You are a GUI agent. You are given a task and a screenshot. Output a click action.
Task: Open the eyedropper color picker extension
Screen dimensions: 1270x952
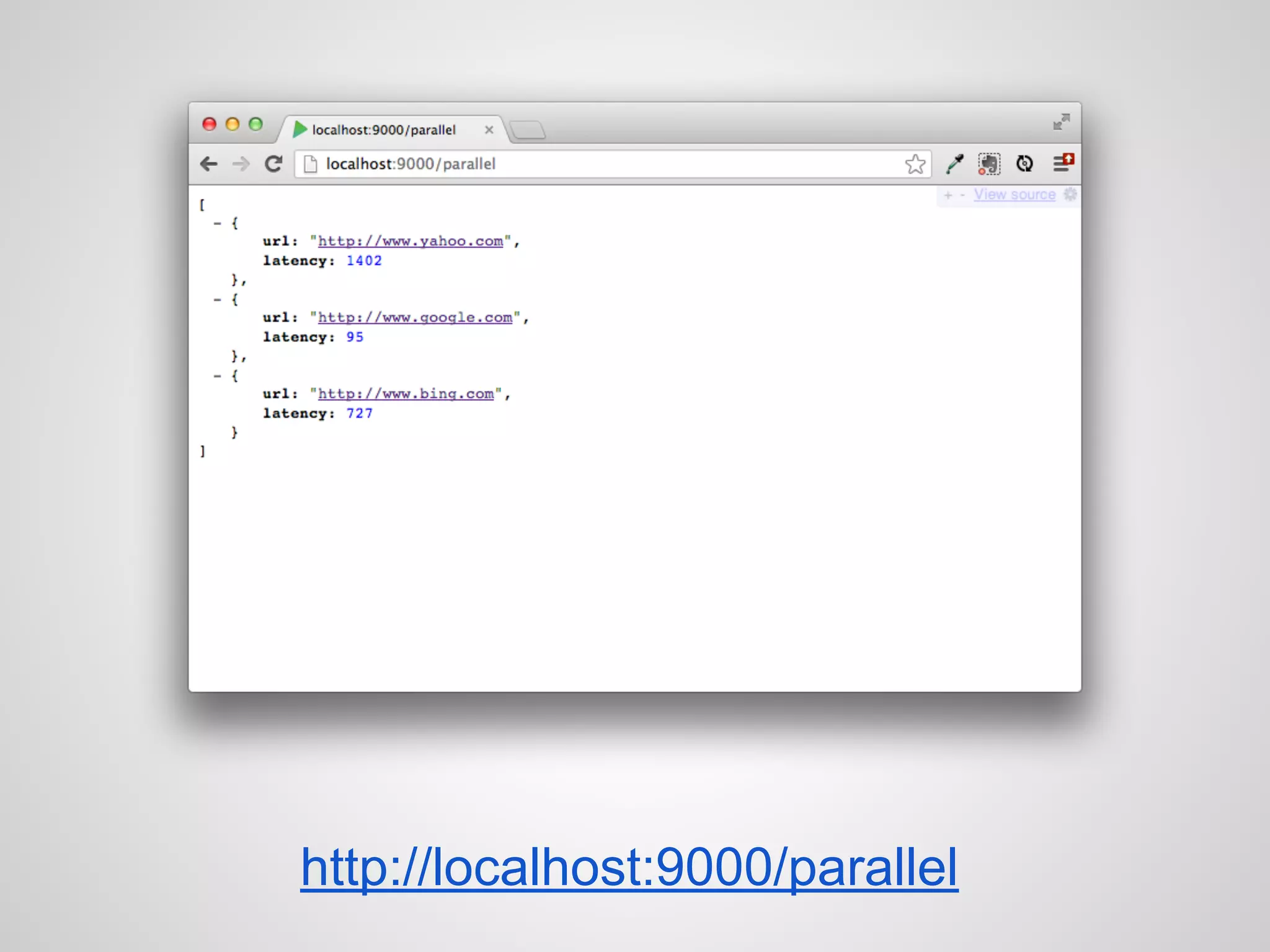pos(954,164)
